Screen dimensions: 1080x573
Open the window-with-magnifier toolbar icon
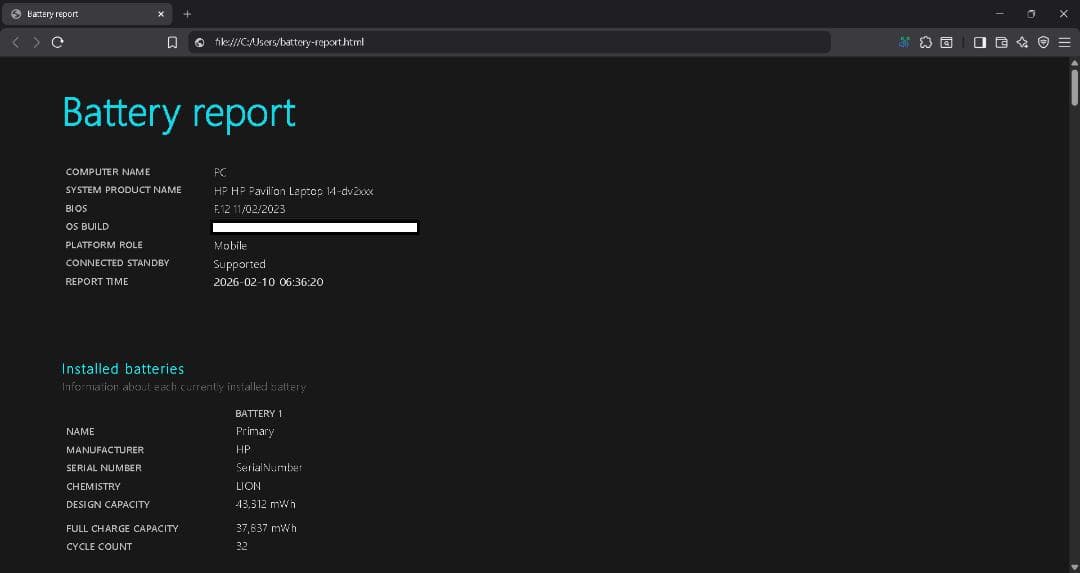(946, 42)
